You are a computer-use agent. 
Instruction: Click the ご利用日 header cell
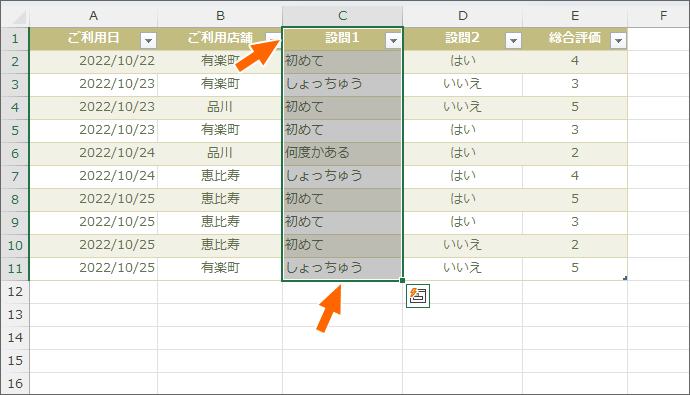[x=93, y=39]
